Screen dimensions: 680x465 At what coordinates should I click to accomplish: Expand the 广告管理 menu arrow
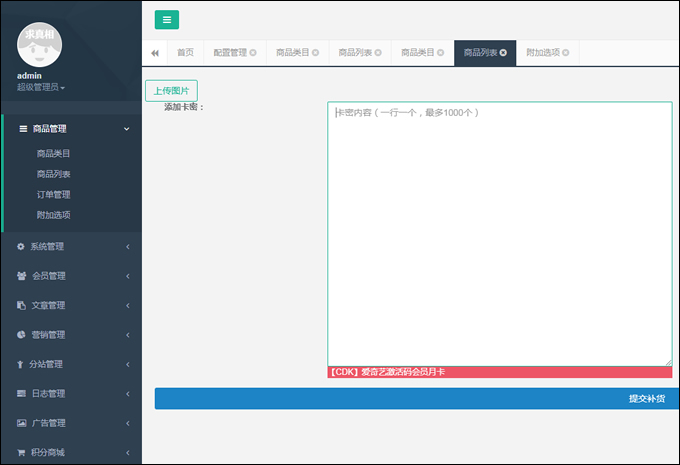coord(128,423)
